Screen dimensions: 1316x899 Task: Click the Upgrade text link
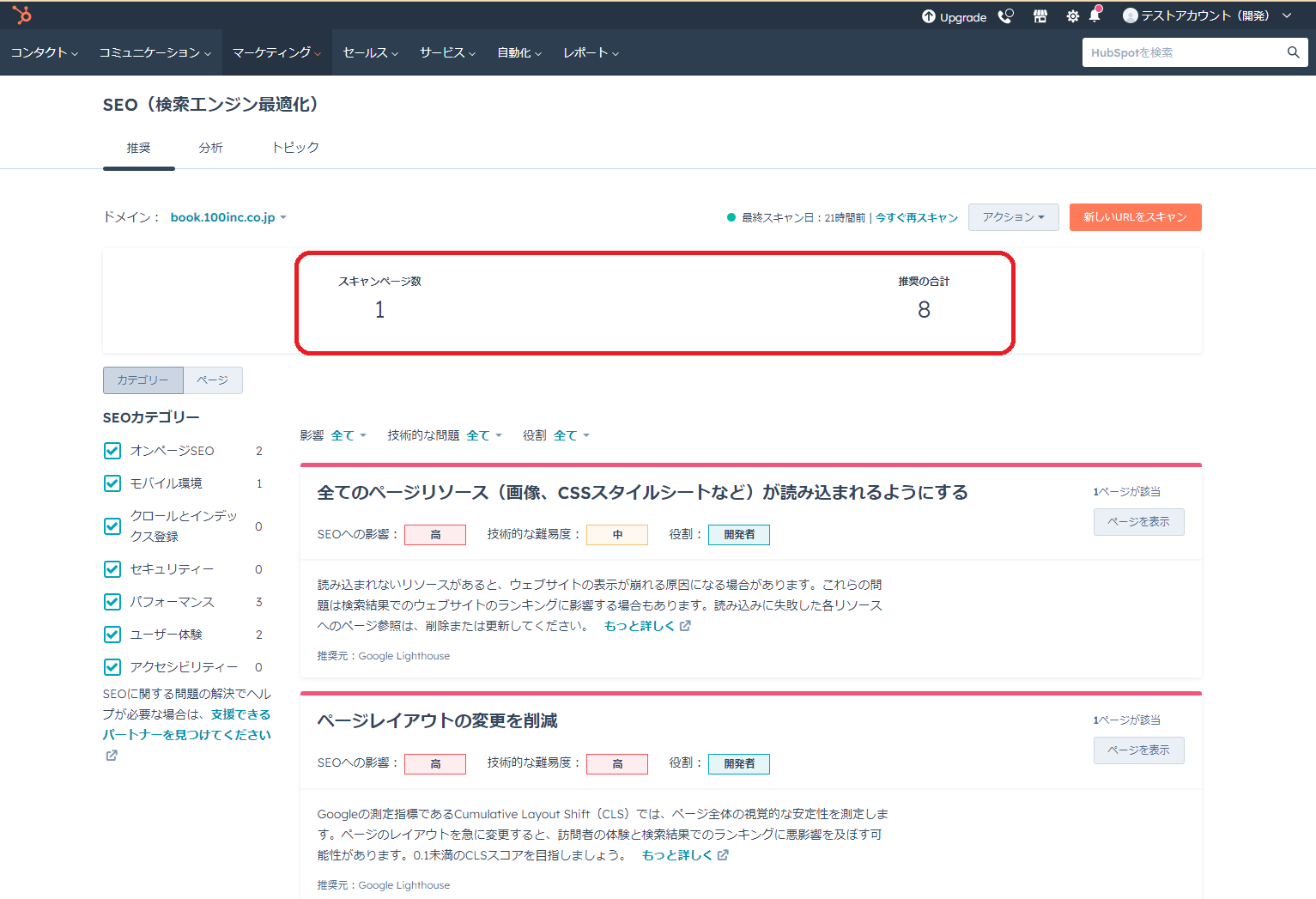point(963,17)
